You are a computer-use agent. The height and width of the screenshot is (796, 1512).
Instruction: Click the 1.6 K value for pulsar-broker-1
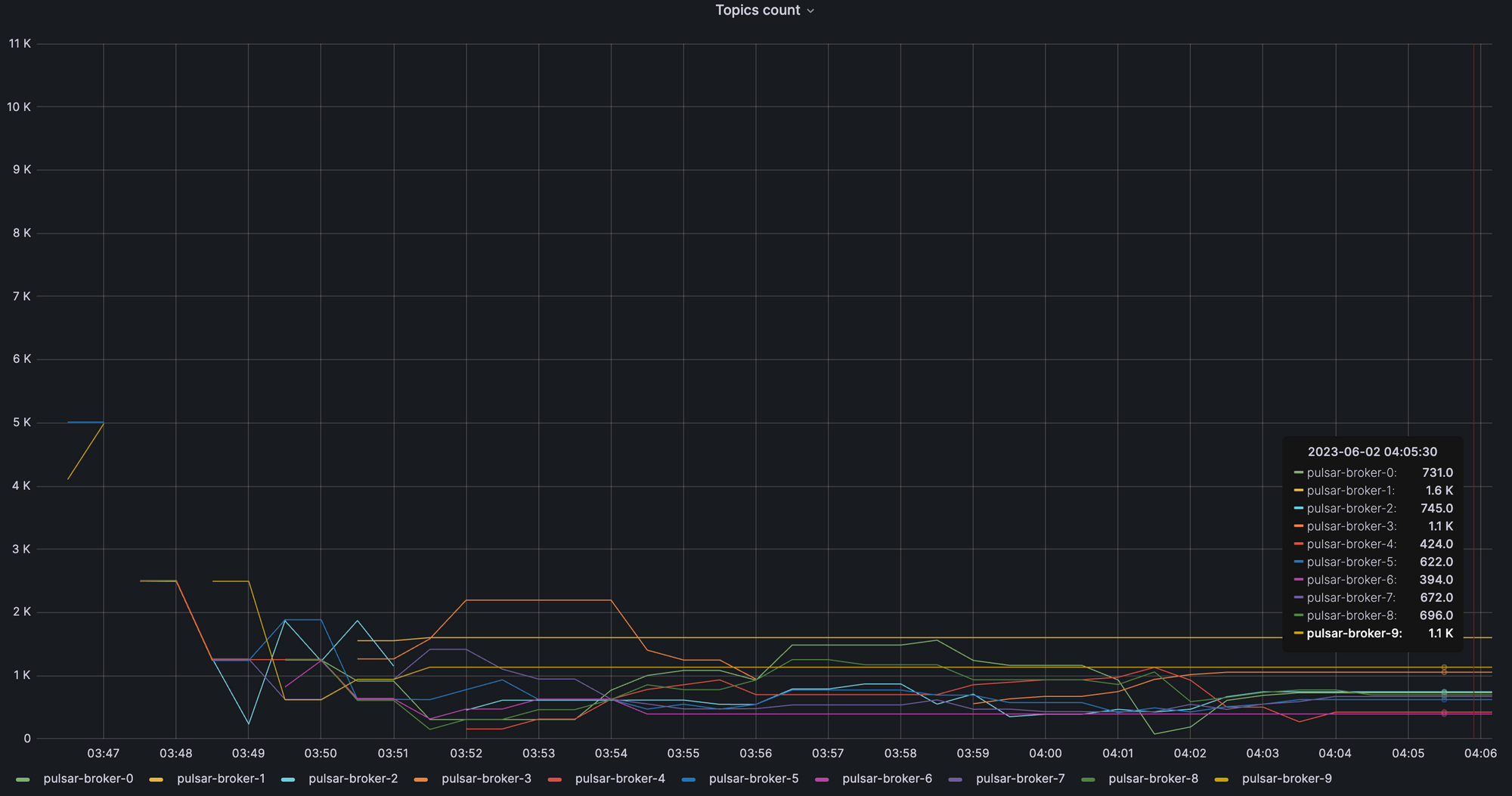coord(1439,490)
